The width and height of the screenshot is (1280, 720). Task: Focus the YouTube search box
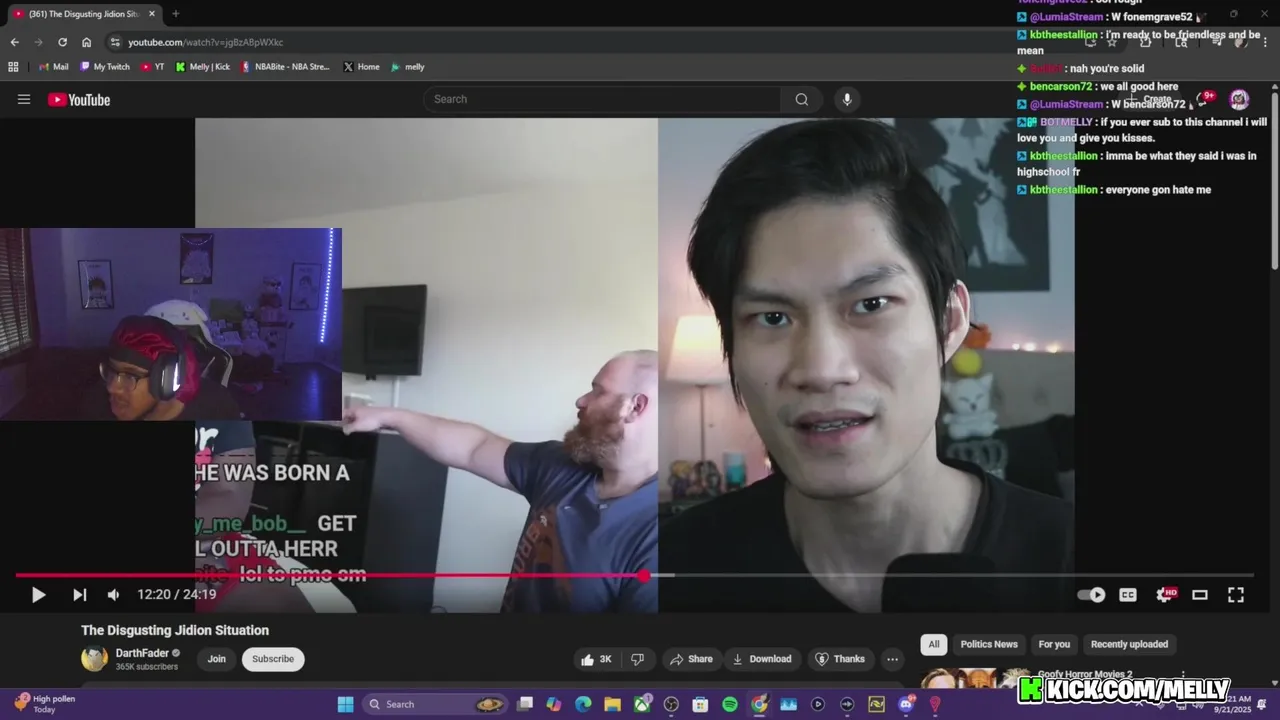602,99
